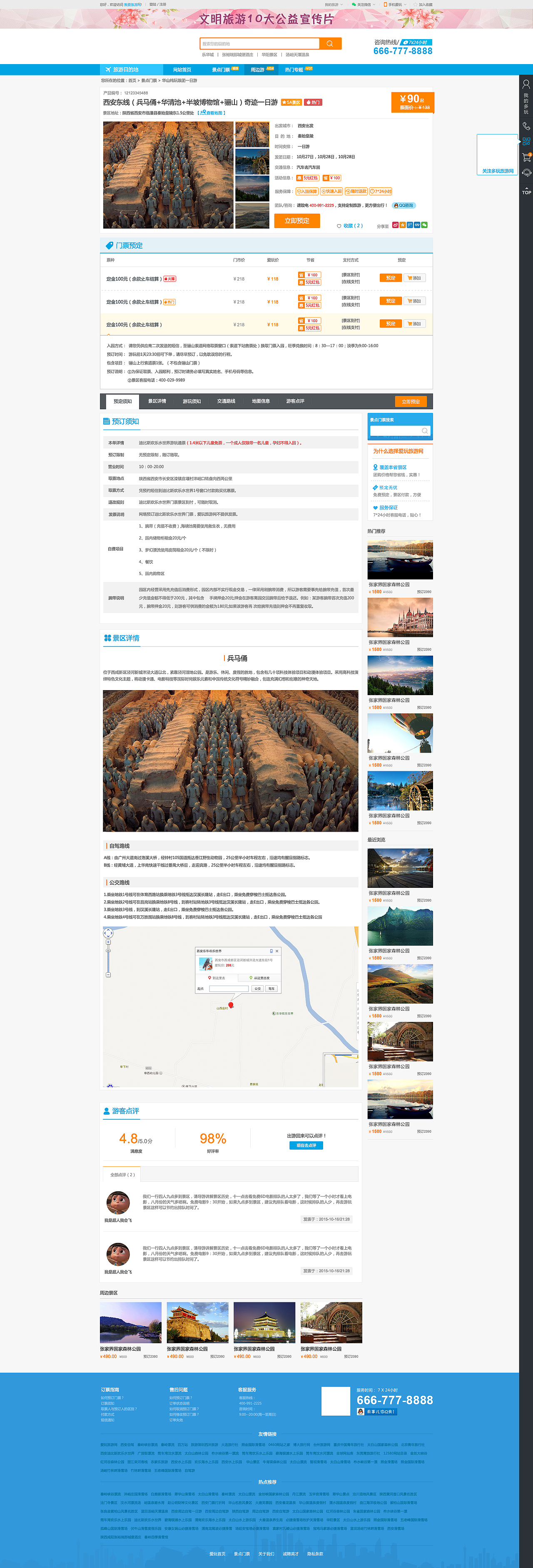Click the 查看地图 map link icon
Viewport: 533px width, 1568px height.
point(203,113)
